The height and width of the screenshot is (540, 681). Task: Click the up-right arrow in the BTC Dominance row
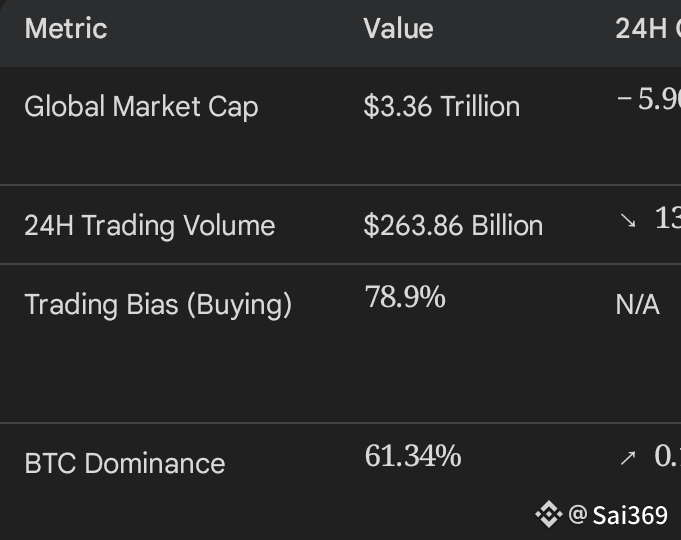pos(627,458)
